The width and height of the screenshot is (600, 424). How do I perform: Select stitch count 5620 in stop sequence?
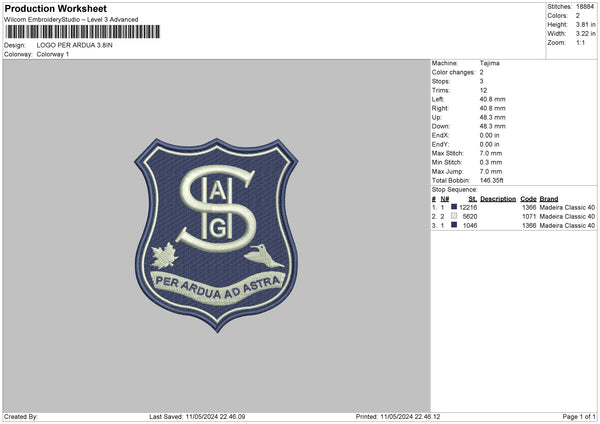470,216
